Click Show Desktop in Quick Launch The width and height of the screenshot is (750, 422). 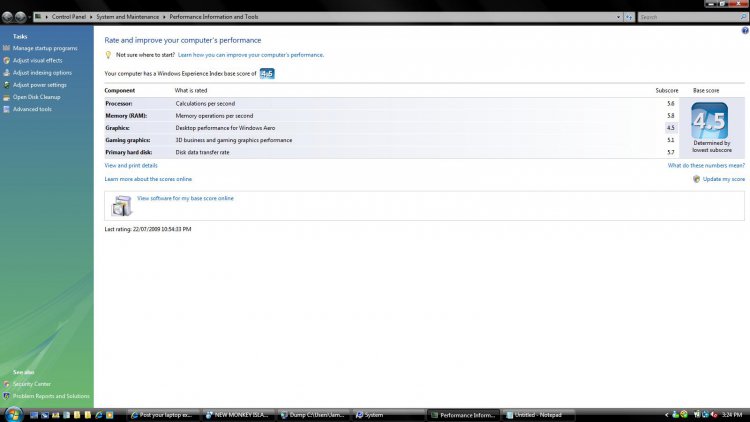click(34, 415)
